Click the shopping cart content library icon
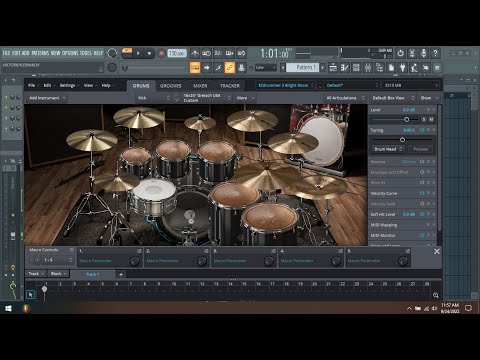 [437, 68]
